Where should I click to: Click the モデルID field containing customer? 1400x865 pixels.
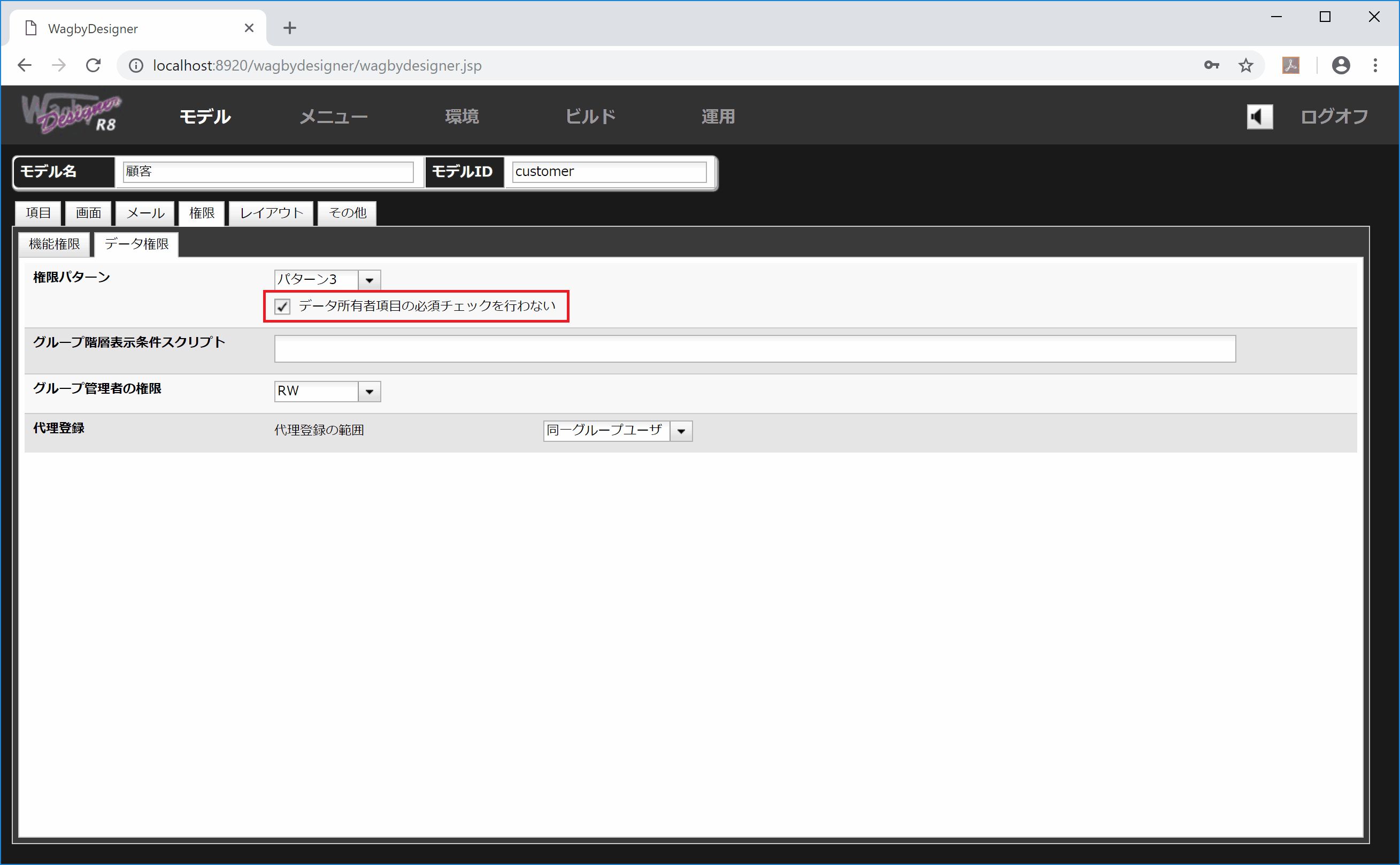(x=609, y=172)
